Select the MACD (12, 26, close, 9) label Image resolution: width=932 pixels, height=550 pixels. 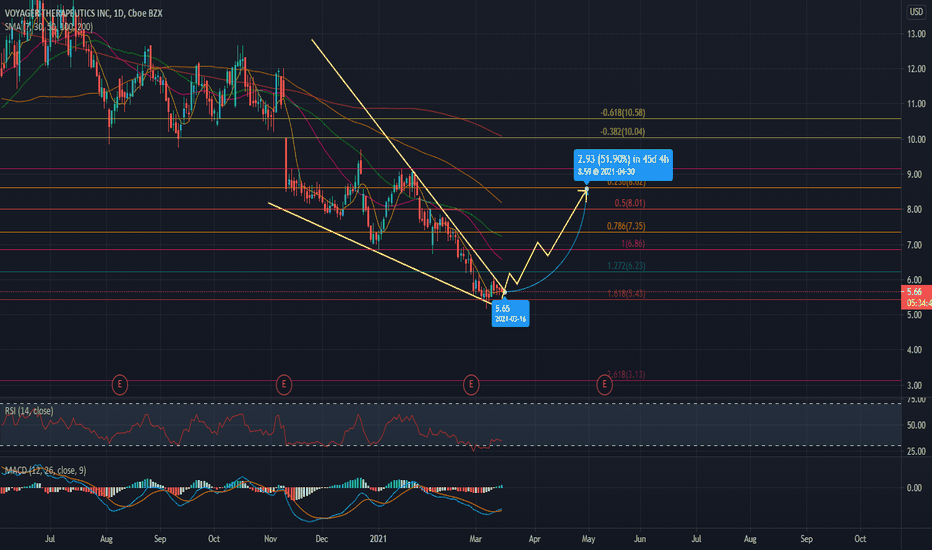(x=45, y=470)
